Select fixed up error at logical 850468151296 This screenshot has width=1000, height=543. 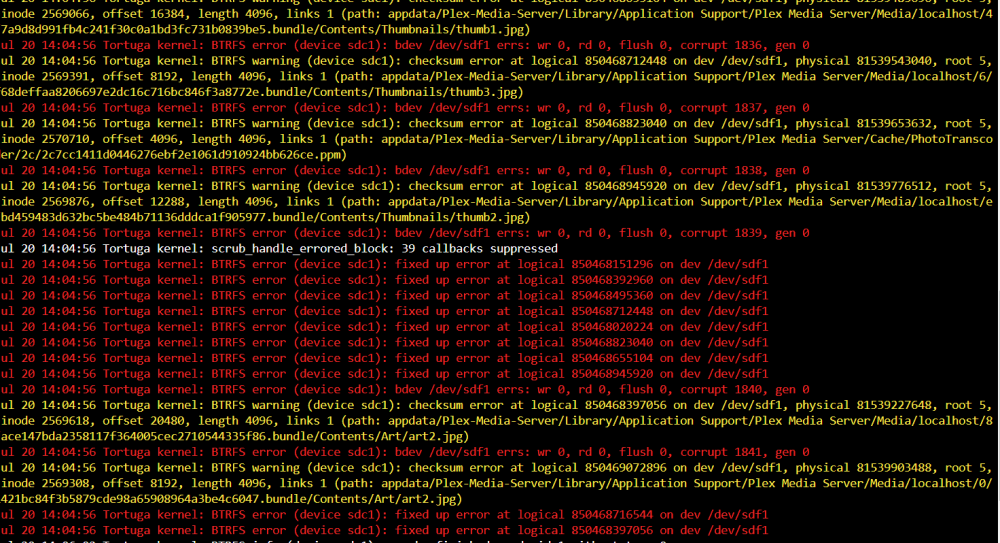pyautogui.click(x=385, y=264)
